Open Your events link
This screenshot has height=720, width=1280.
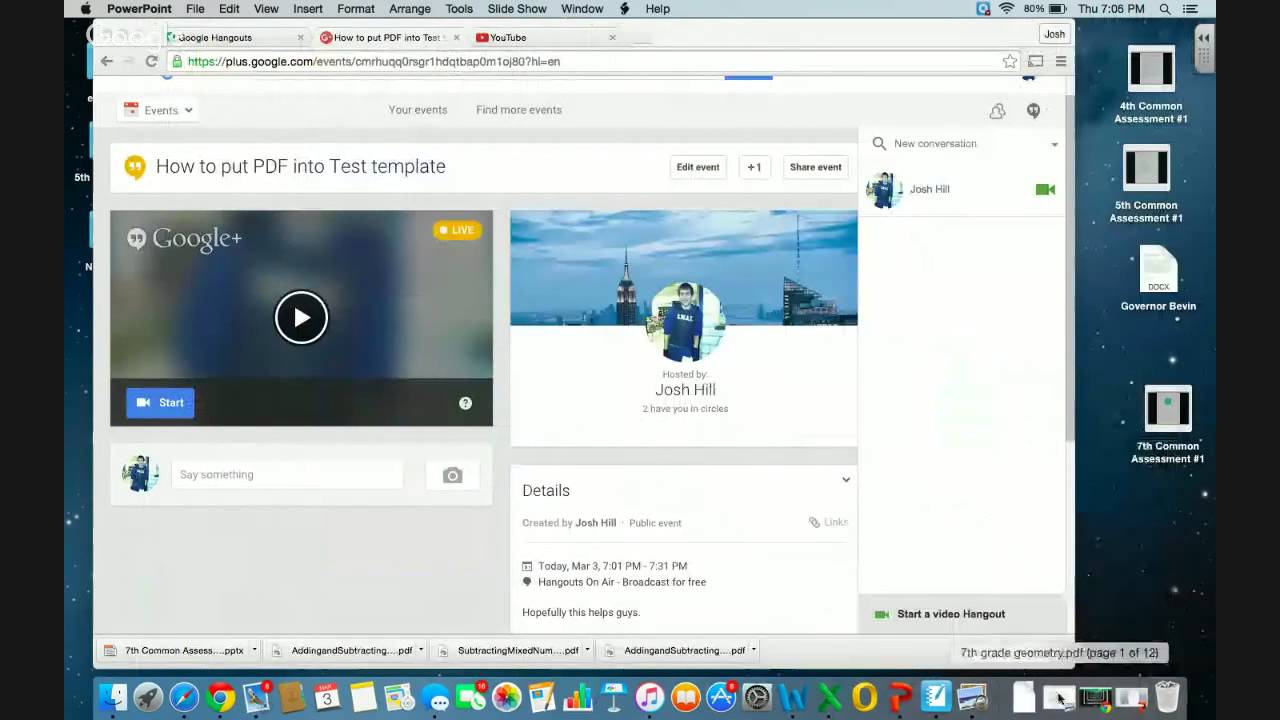pos(418,110)
